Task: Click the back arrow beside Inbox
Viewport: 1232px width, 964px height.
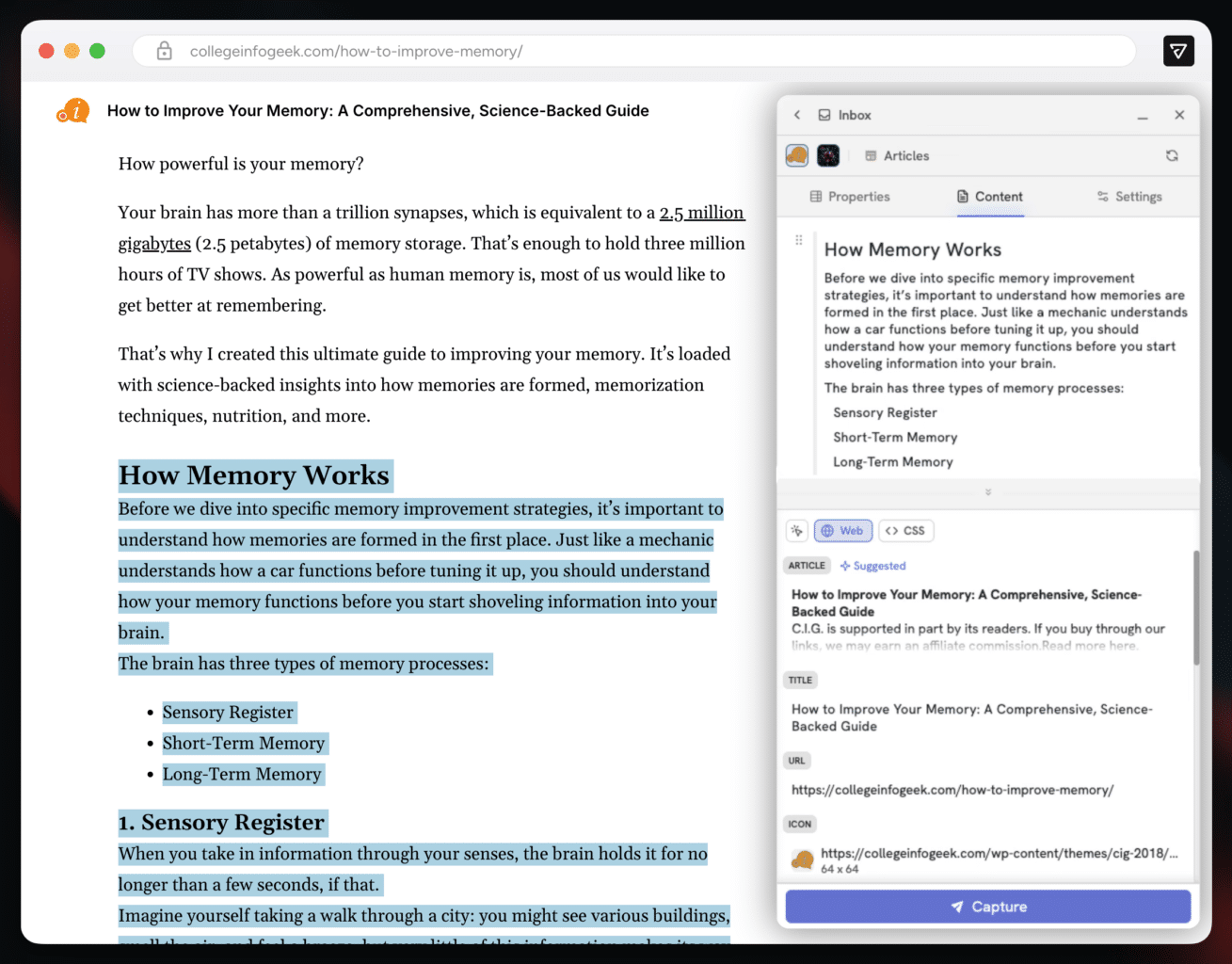Action: click(797, 115)
